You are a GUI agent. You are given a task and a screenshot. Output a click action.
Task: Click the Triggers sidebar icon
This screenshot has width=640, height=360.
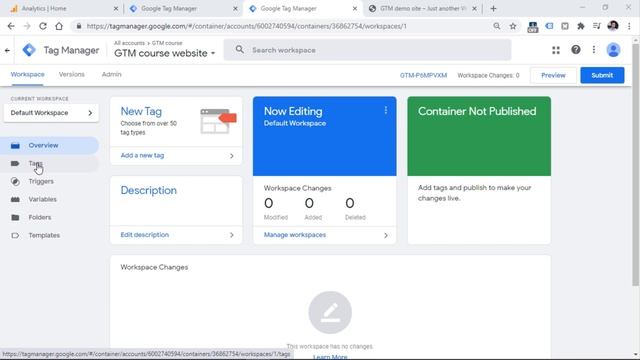point(15,181)
